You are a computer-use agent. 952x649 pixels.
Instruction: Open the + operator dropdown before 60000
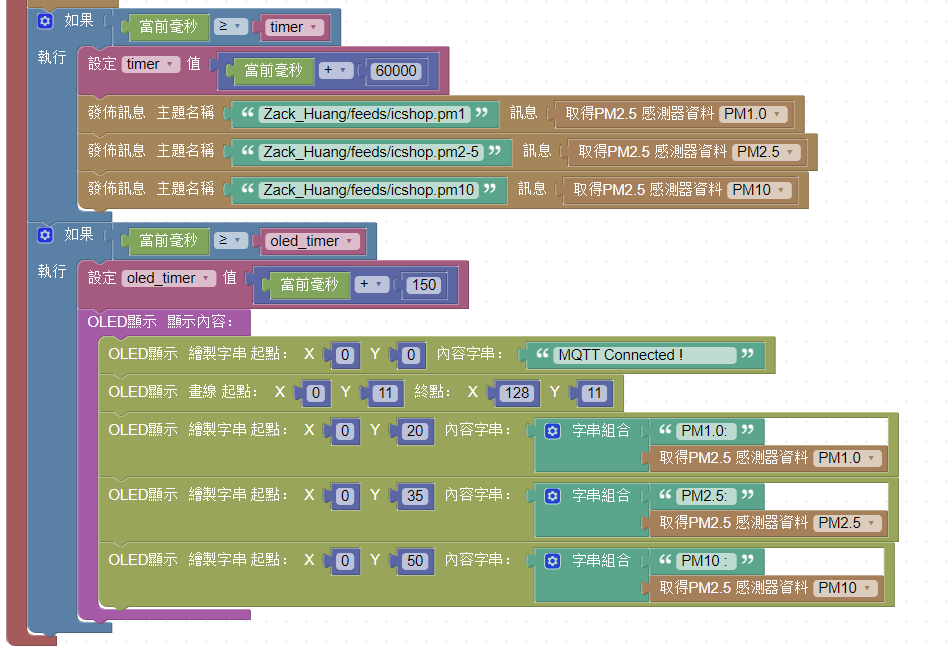point(335,70)
